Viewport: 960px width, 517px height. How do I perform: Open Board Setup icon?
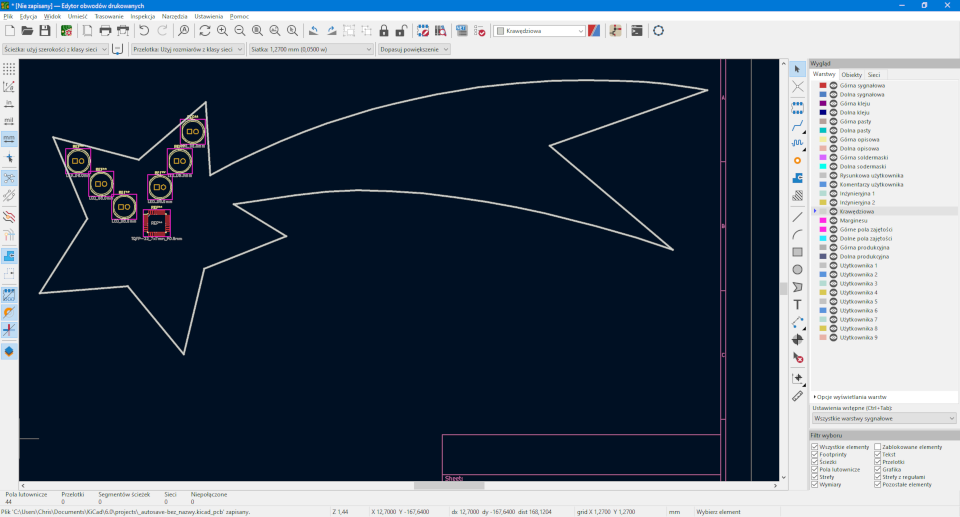(66, 31)
